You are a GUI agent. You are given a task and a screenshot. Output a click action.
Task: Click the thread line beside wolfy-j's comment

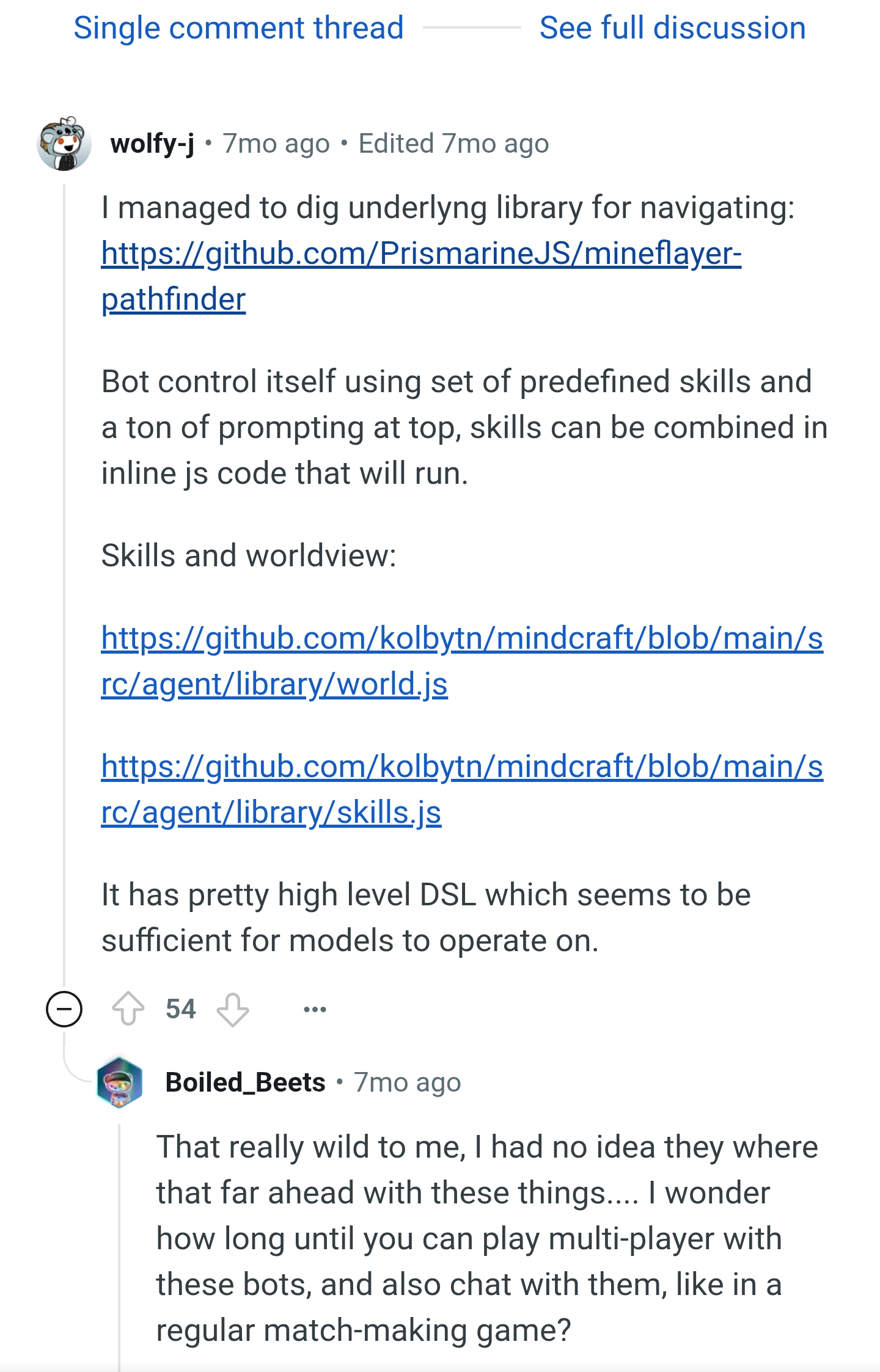click(x=64, y=580)
